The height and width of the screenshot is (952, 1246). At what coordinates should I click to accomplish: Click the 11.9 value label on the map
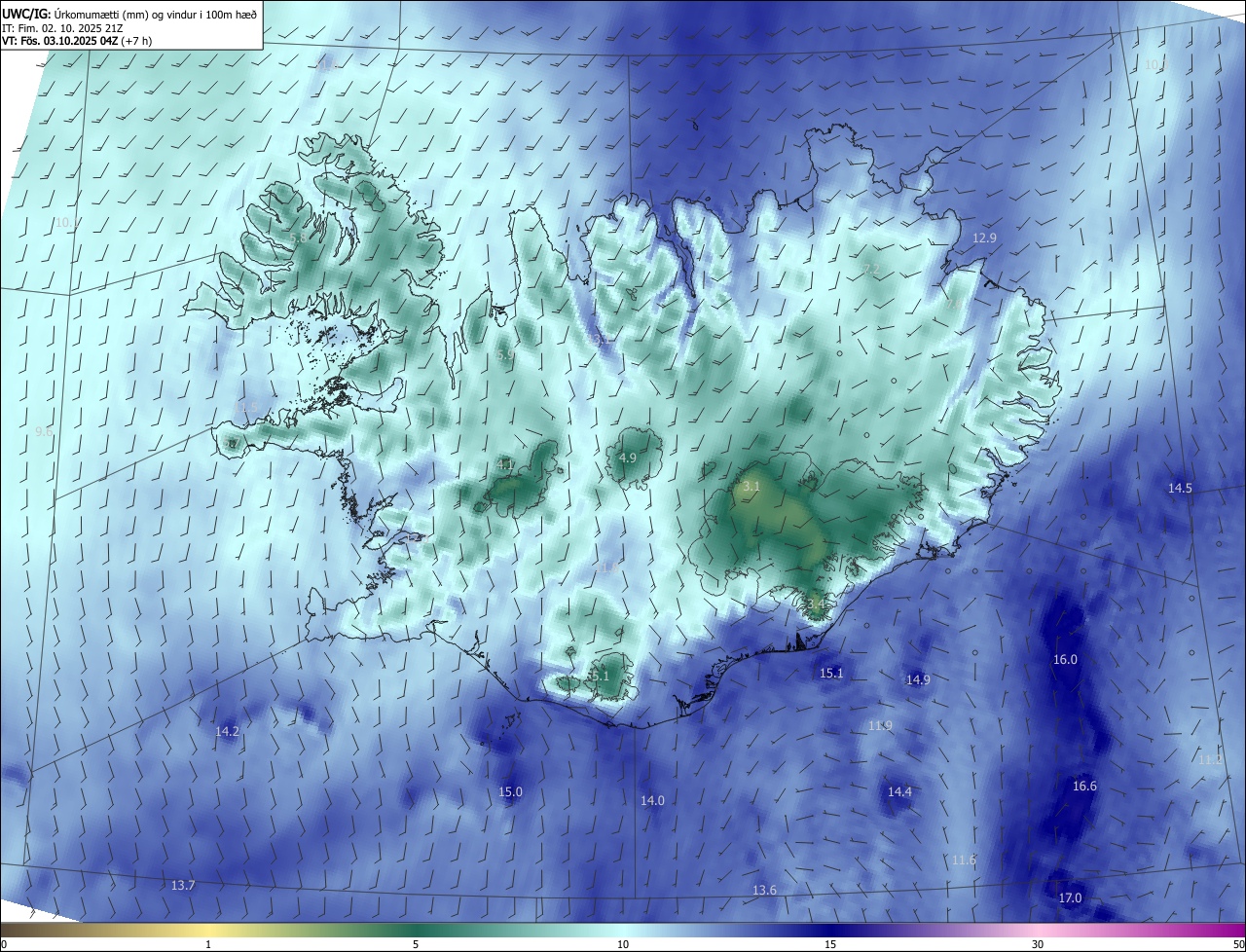click(x=881, y=725)
